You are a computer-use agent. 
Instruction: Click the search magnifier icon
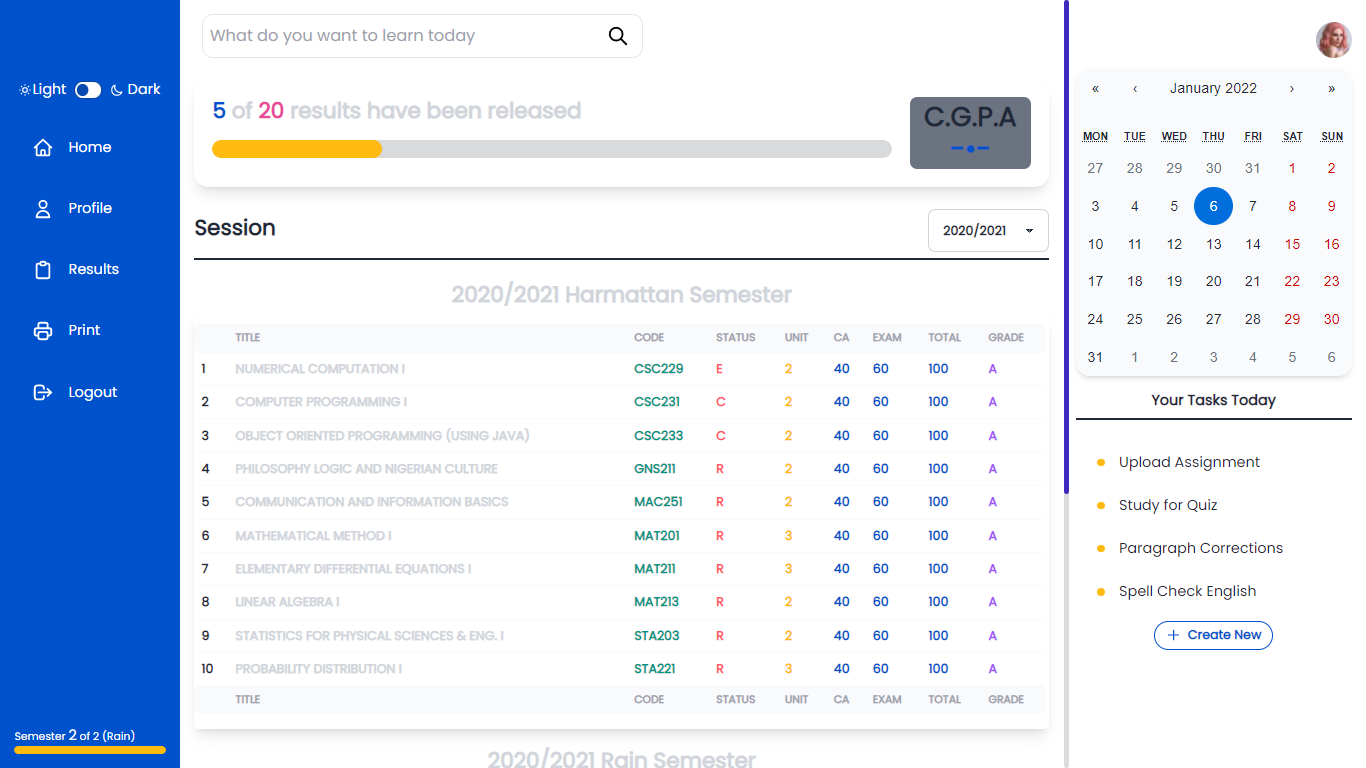pos(617,35)
